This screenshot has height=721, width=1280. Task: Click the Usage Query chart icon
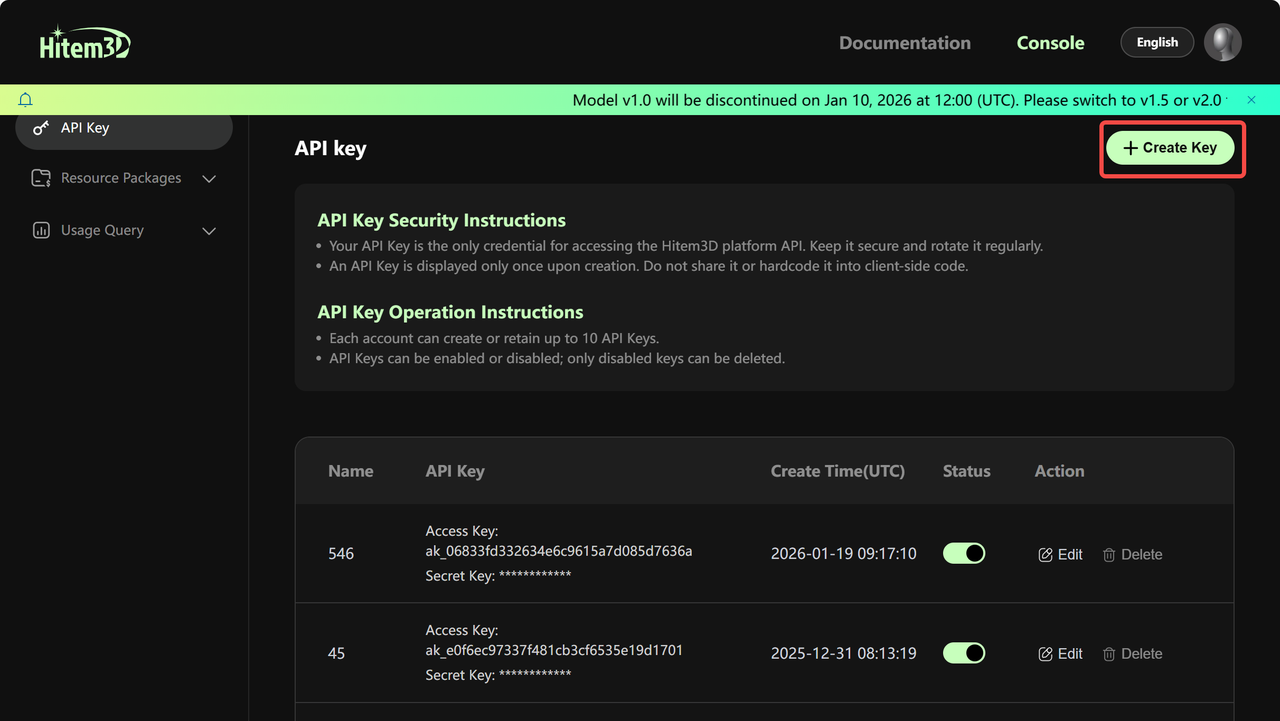click(41, 230)
